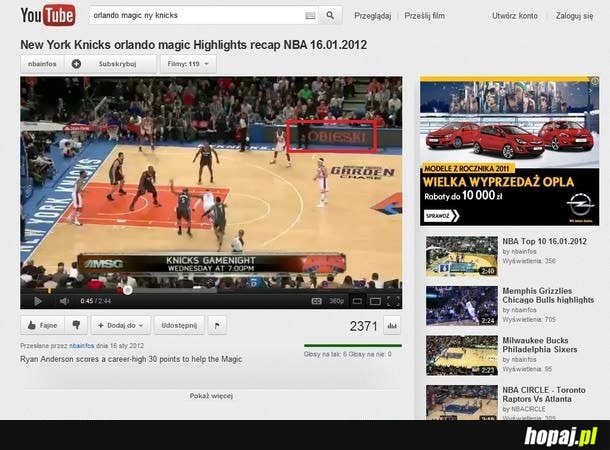The image size is (610, 450).
Task: Click the video progress scrubber handle
Action: pyautogui.click(x=128, y=290)
